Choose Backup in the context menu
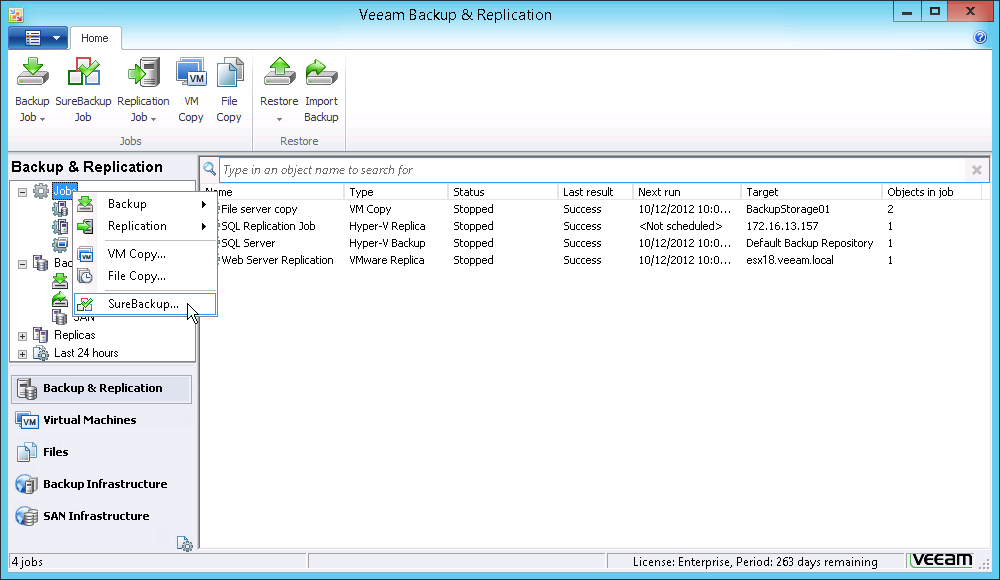This screenshot has height=580, width=1000. click(x=145, y=204)
